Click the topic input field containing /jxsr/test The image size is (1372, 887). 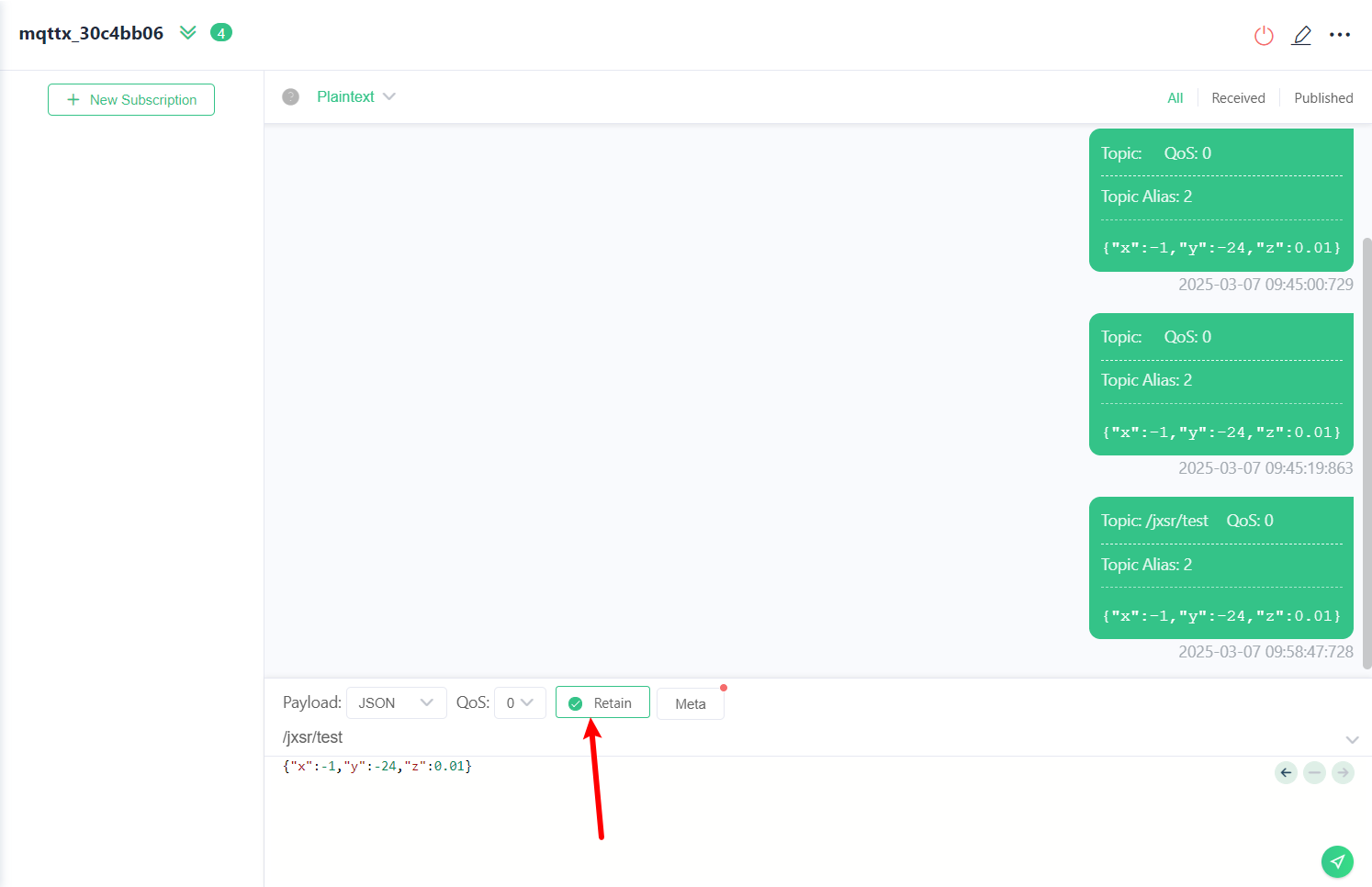[x=808, y=737]
